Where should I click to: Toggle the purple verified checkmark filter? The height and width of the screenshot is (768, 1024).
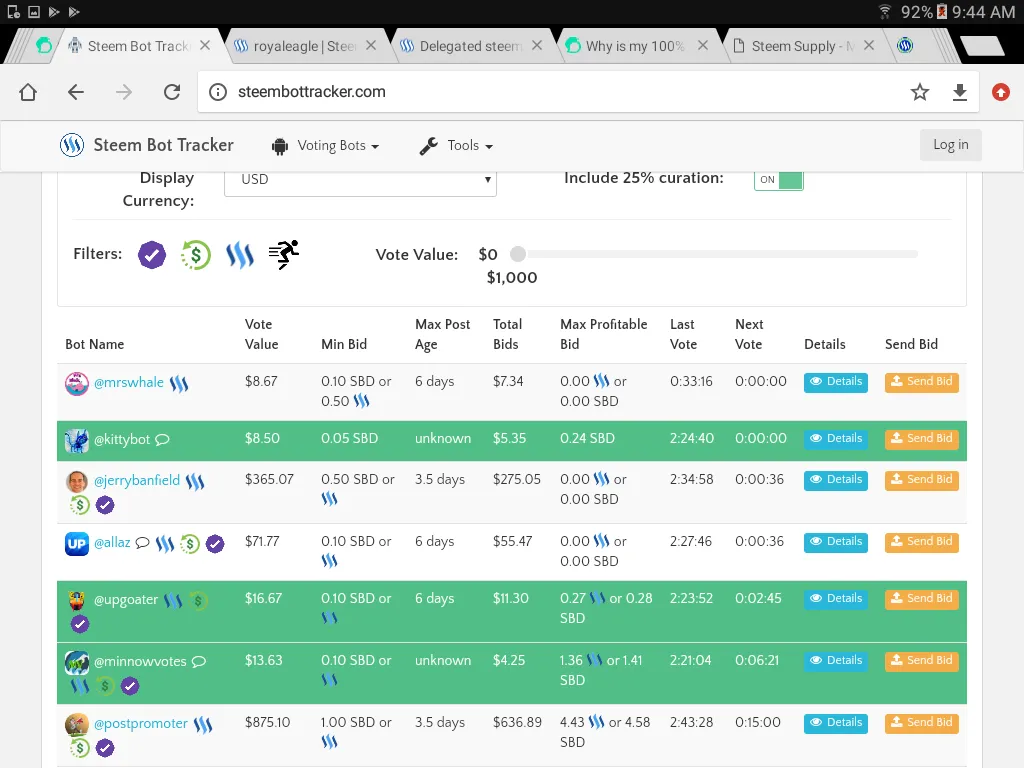point(152,255)
